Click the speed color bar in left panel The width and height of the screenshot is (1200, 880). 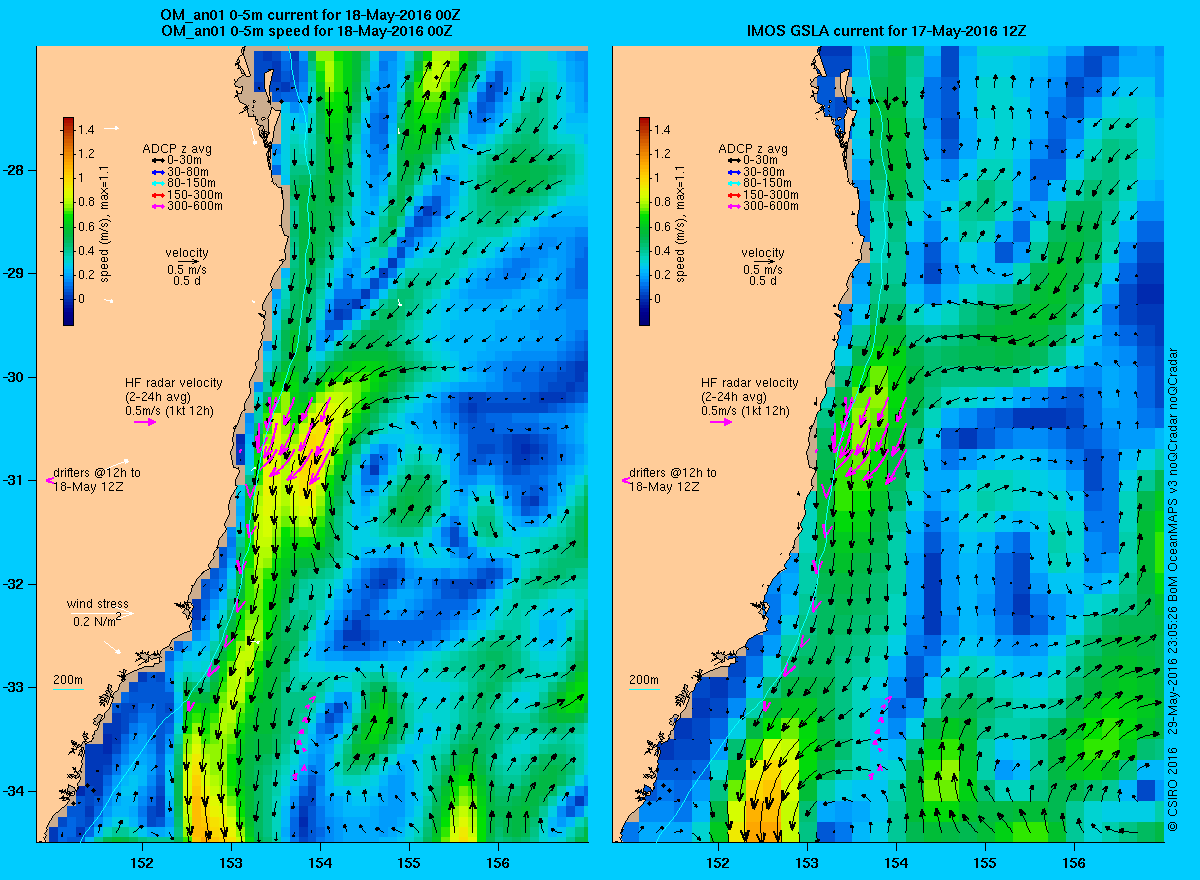point(69,222)
